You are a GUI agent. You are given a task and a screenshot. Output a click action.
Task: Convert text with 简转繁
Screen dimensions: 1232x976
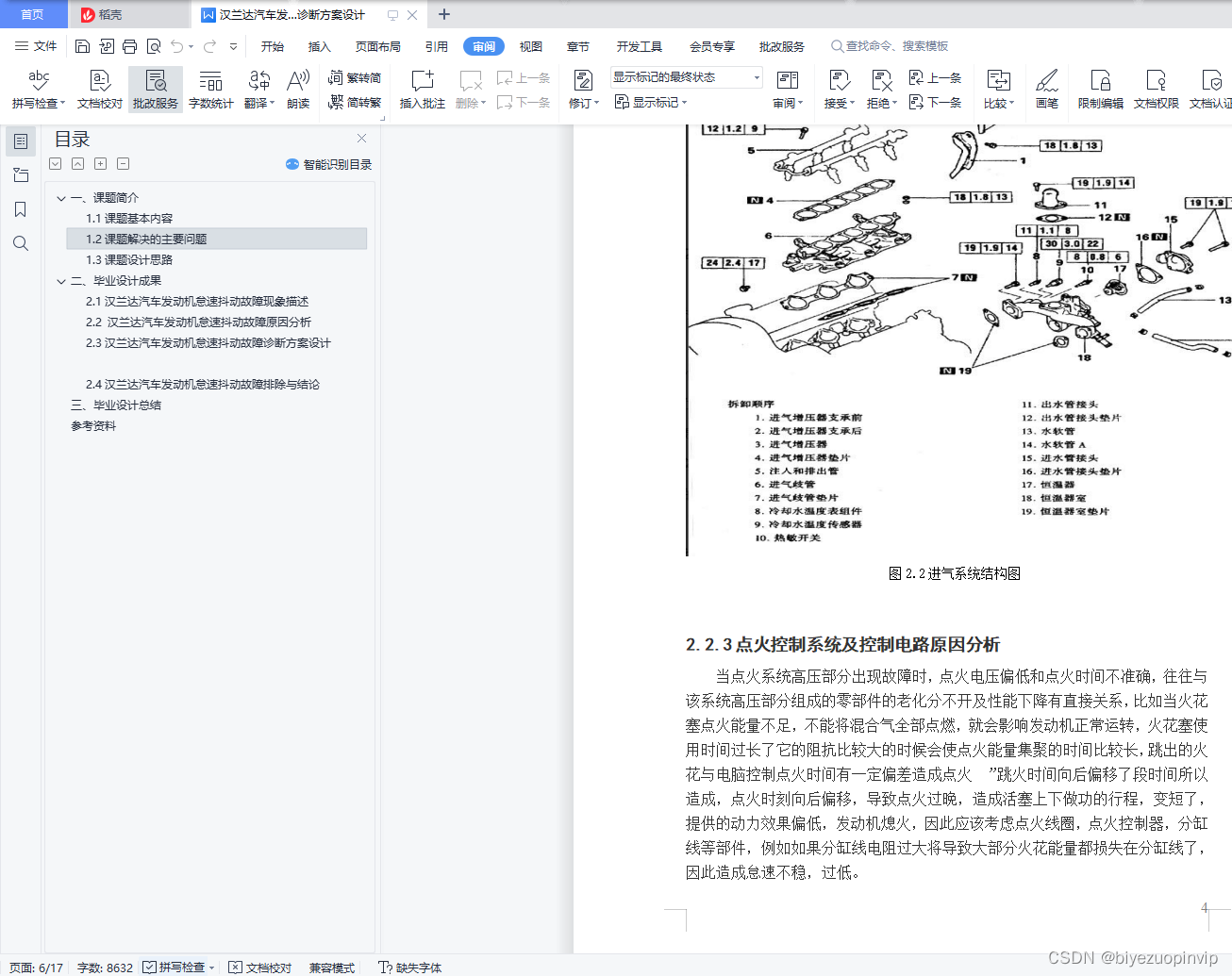[x=355, y=102]
